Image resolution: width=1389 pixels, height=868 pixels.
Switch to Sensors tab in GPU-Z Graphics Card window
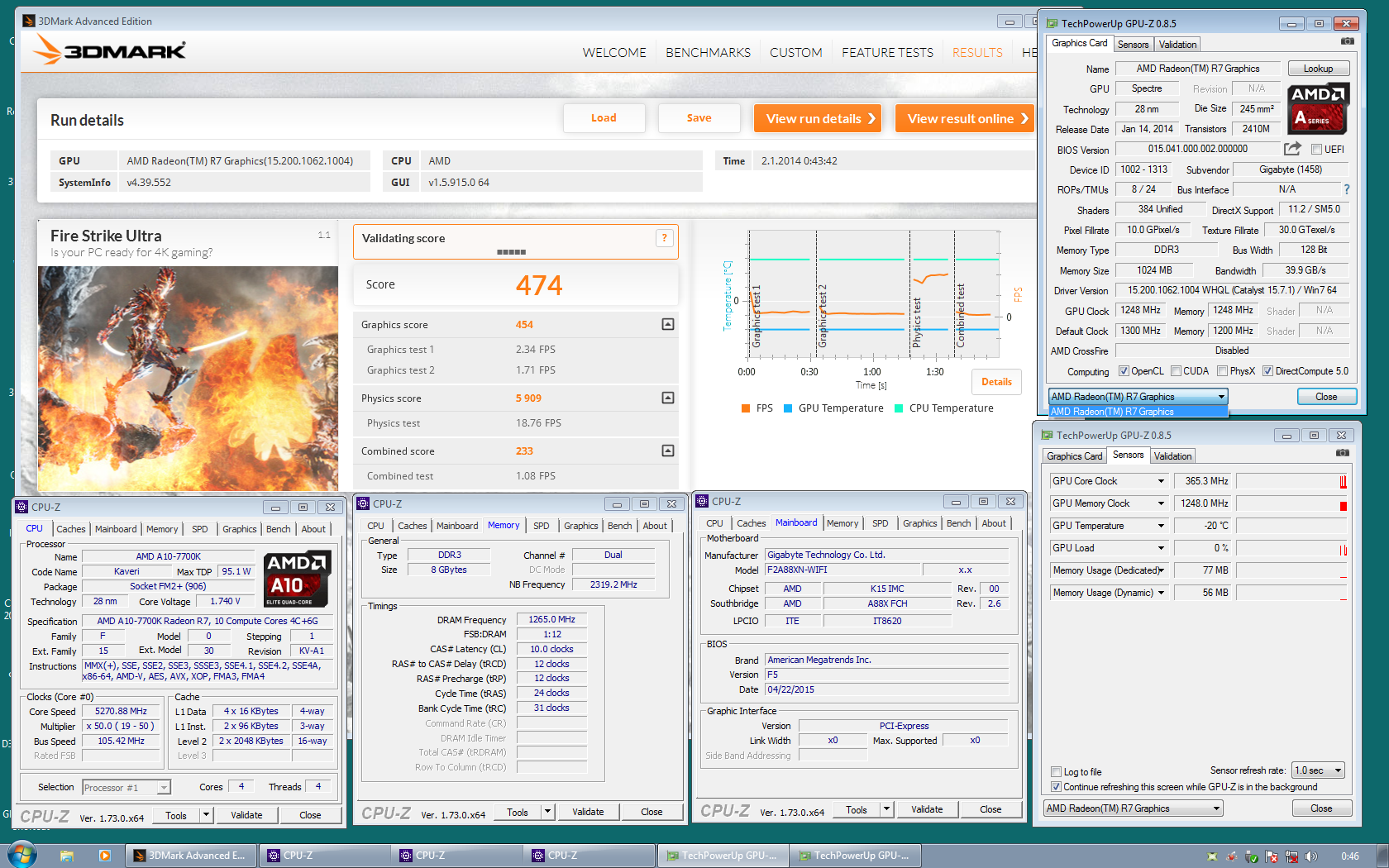click(x=1133, y=45)
